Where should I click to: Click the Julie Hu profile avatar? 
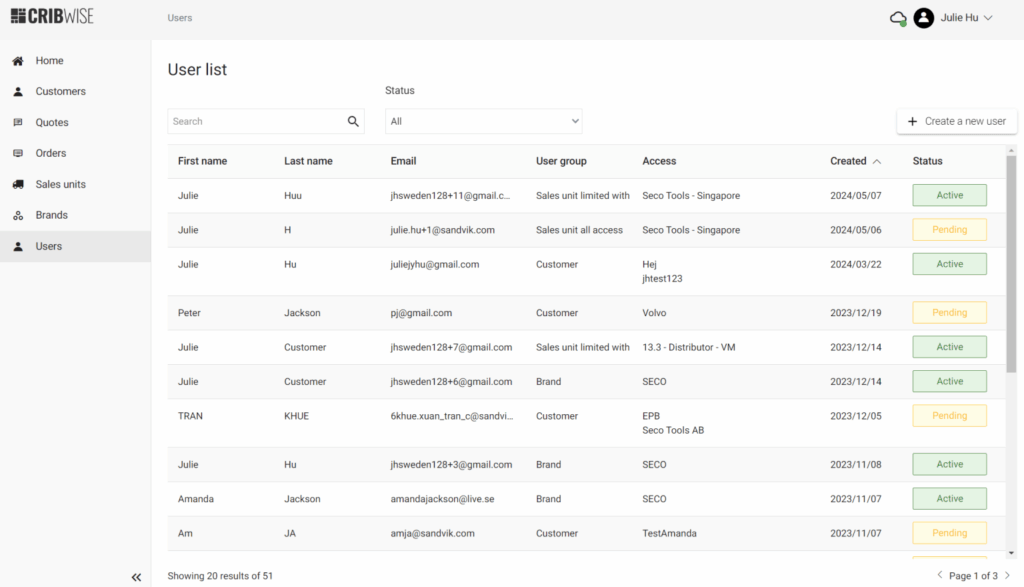(x=924, y=18)
